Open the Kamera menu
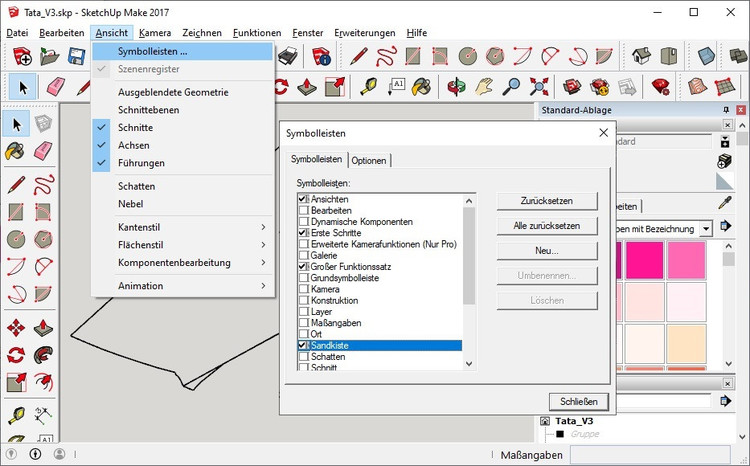This screenshot has width=750, height=466. click(155, 33)
